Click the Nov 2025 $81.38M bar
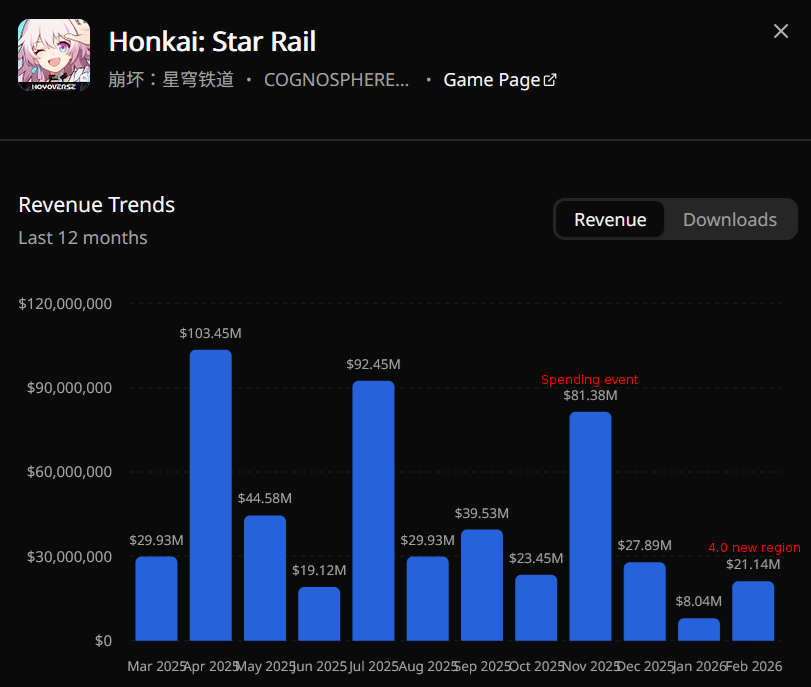 591,526
